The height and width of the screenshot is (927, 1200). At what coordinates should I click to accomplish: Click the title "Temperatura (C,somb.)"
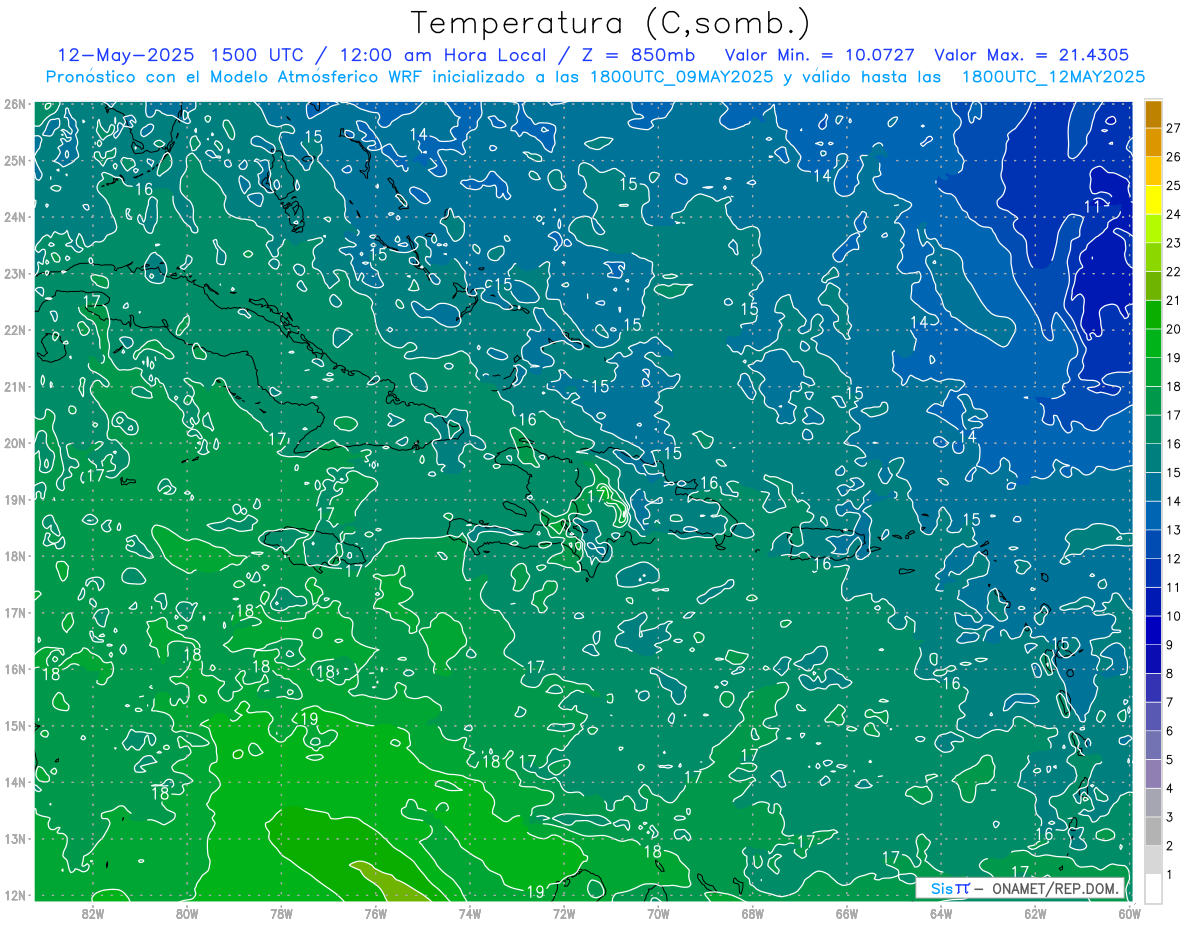tap(611, 24)
